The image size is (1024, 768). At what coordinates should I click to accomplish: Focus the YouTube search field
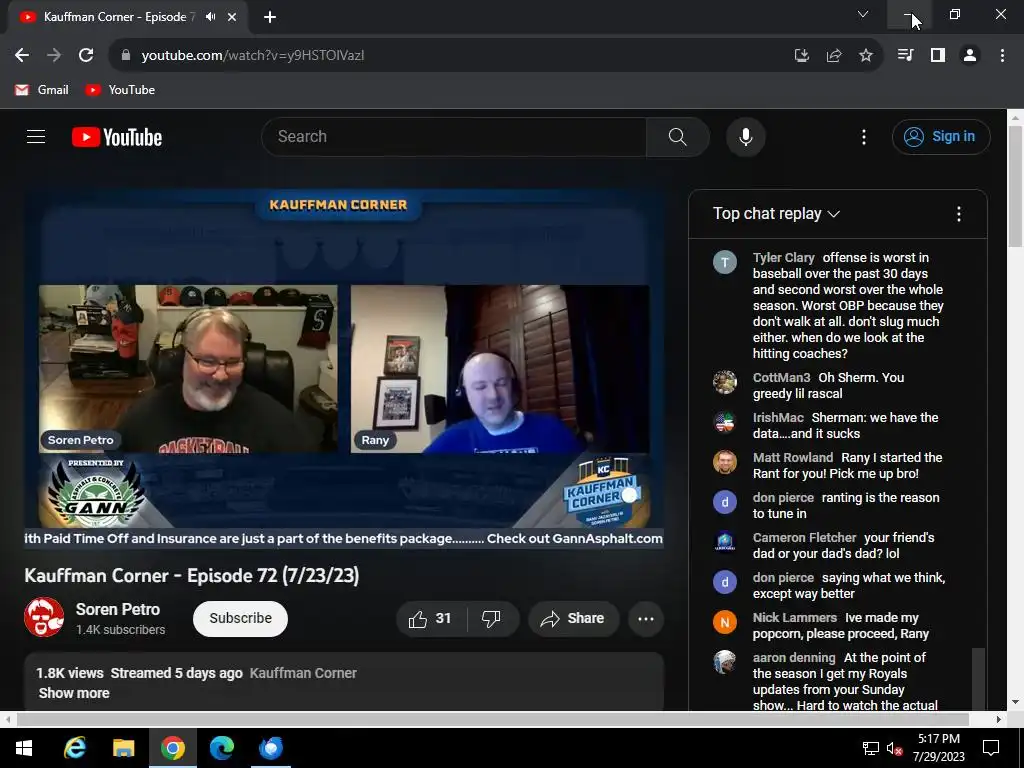tap(454, 136)
